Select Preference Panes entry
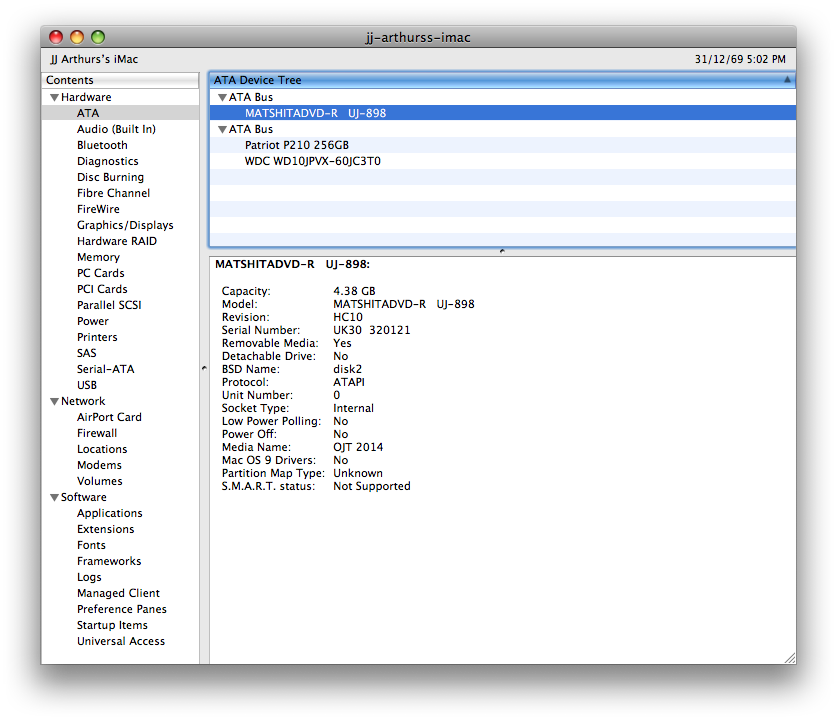Viewport: 837px width, 720px height. click(120, 610)
